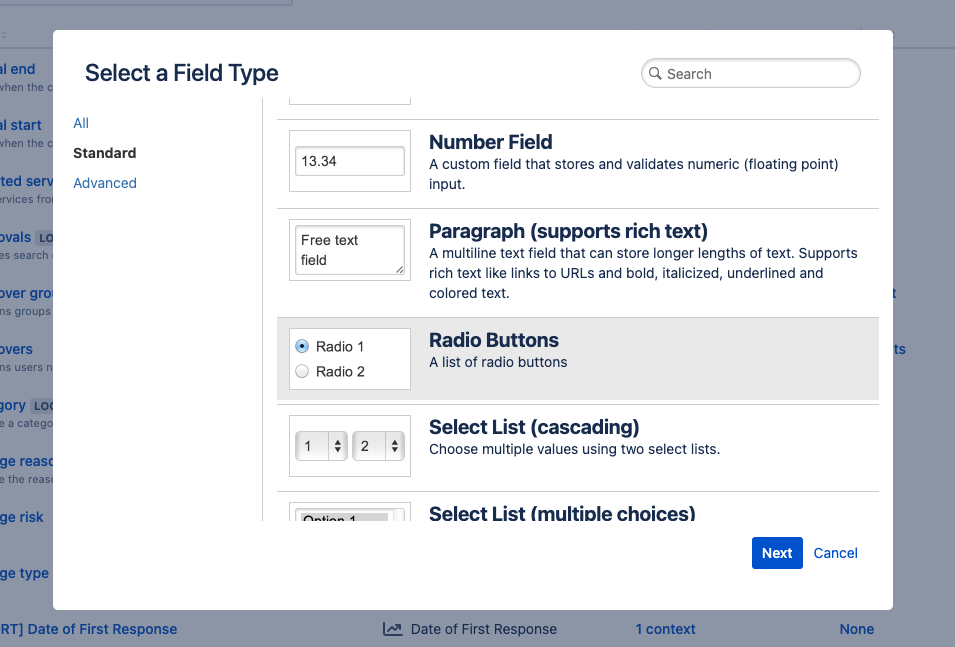Click the Number Field preview showing 13.34
Screen dimensions: 955x647
click(349, 160)
